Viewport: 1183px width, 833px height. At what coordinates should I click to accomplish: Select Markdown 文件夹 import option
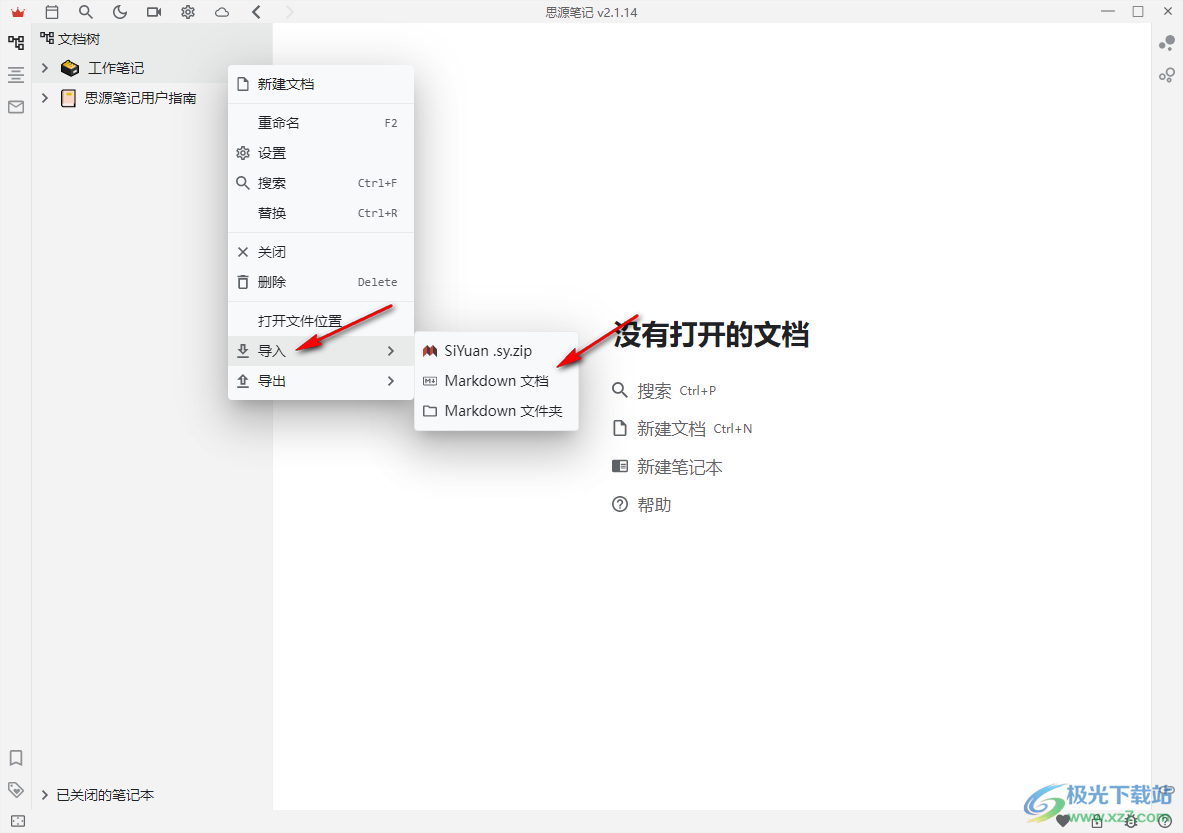pyautogui.click(x=496, y=411)
